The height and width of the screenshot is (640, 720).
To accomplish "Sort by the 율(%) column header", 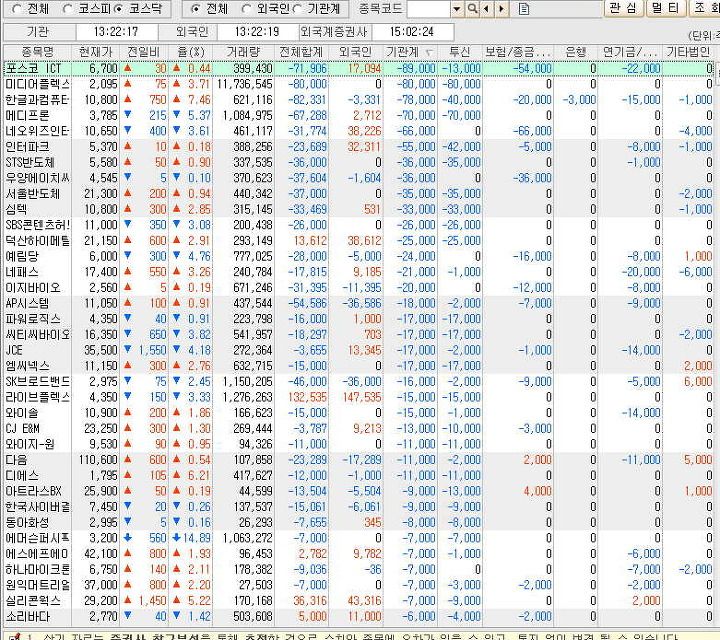I will pos(191,52).
